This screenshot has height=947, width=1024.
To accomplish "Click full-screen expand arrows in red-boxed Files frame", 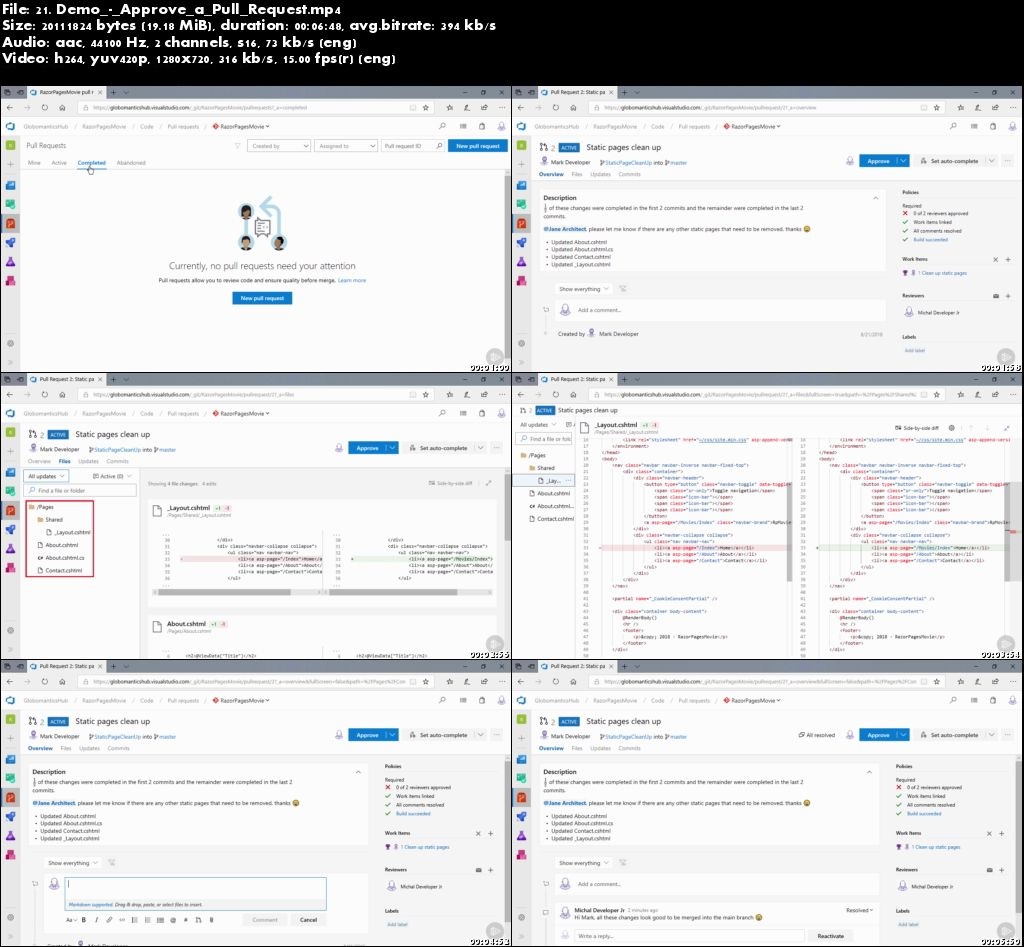I will point(488,483).
